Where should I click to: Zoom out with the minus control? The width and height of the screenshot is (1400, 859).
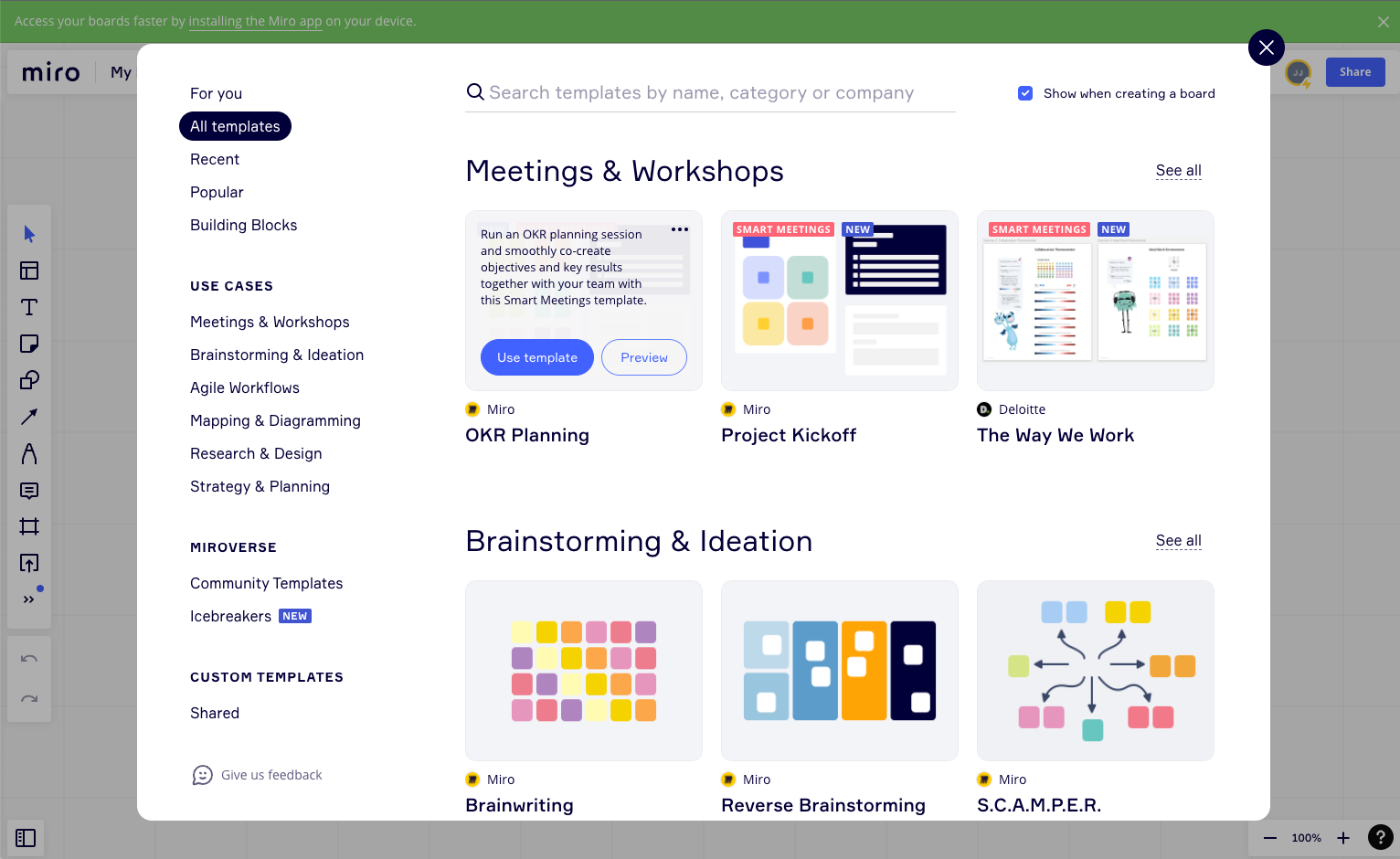point(1269,837)
